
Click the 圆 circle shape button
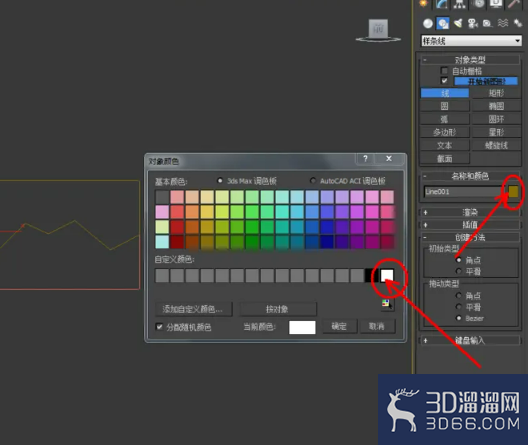445,106
